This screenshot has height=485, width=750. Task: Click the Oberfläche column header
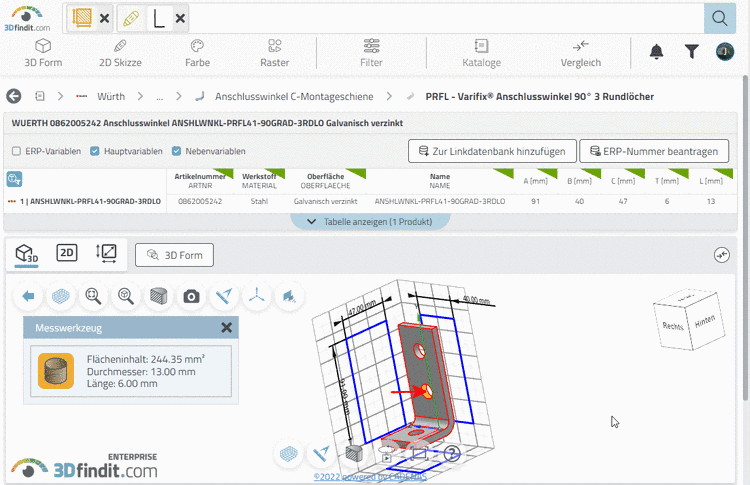point(325,181)
